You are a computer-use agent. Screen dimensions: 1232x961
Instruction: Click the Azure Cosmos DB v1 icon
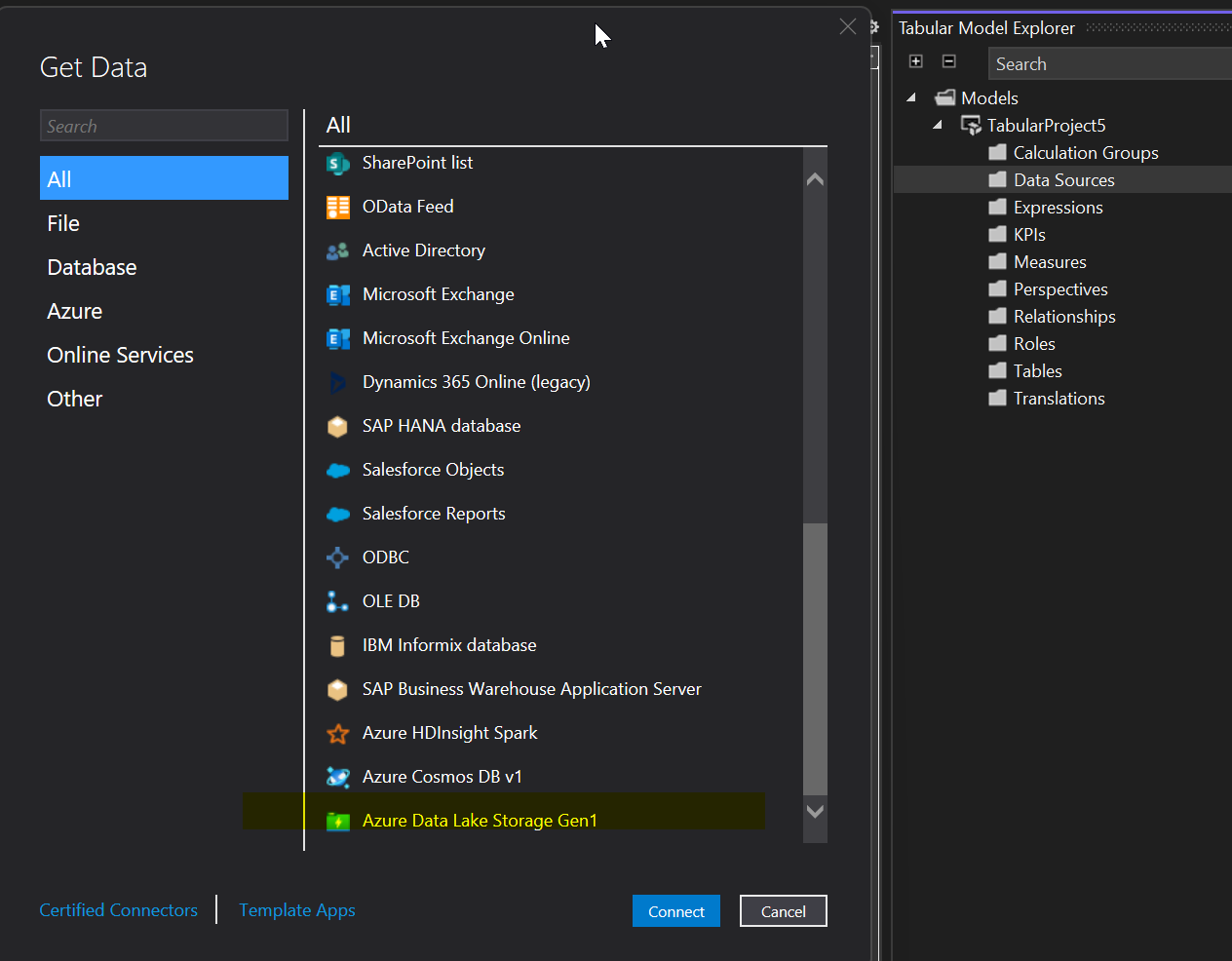[x=337, y=777]
